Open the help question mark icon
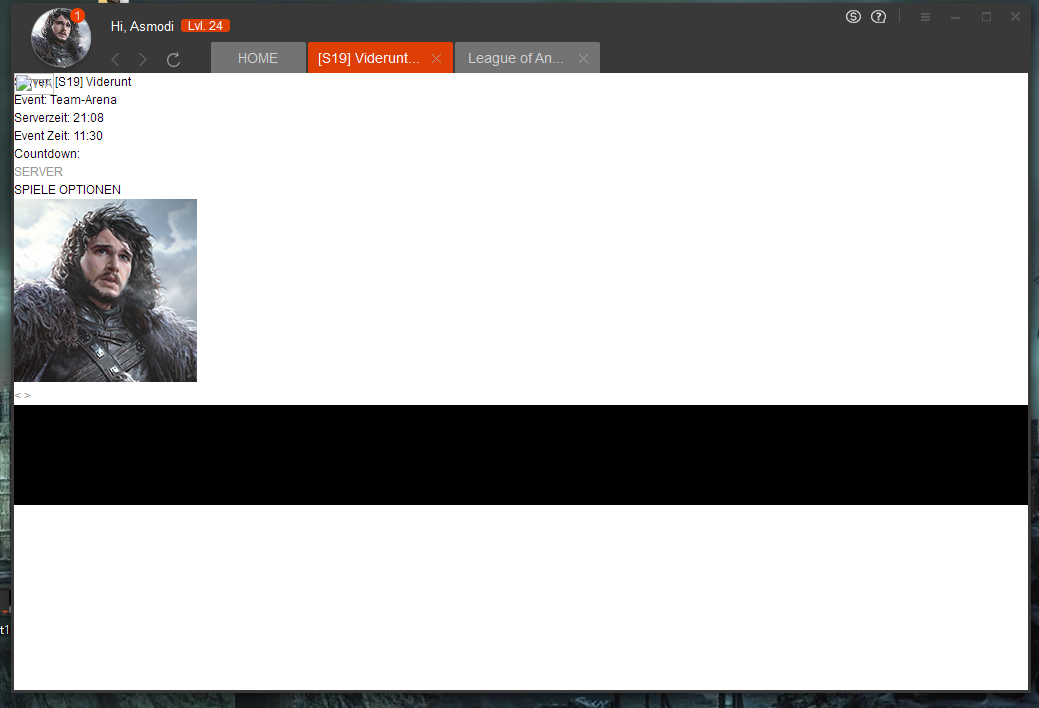The height and width of the screenshot is (708, 1039). [x=878, y=17]
